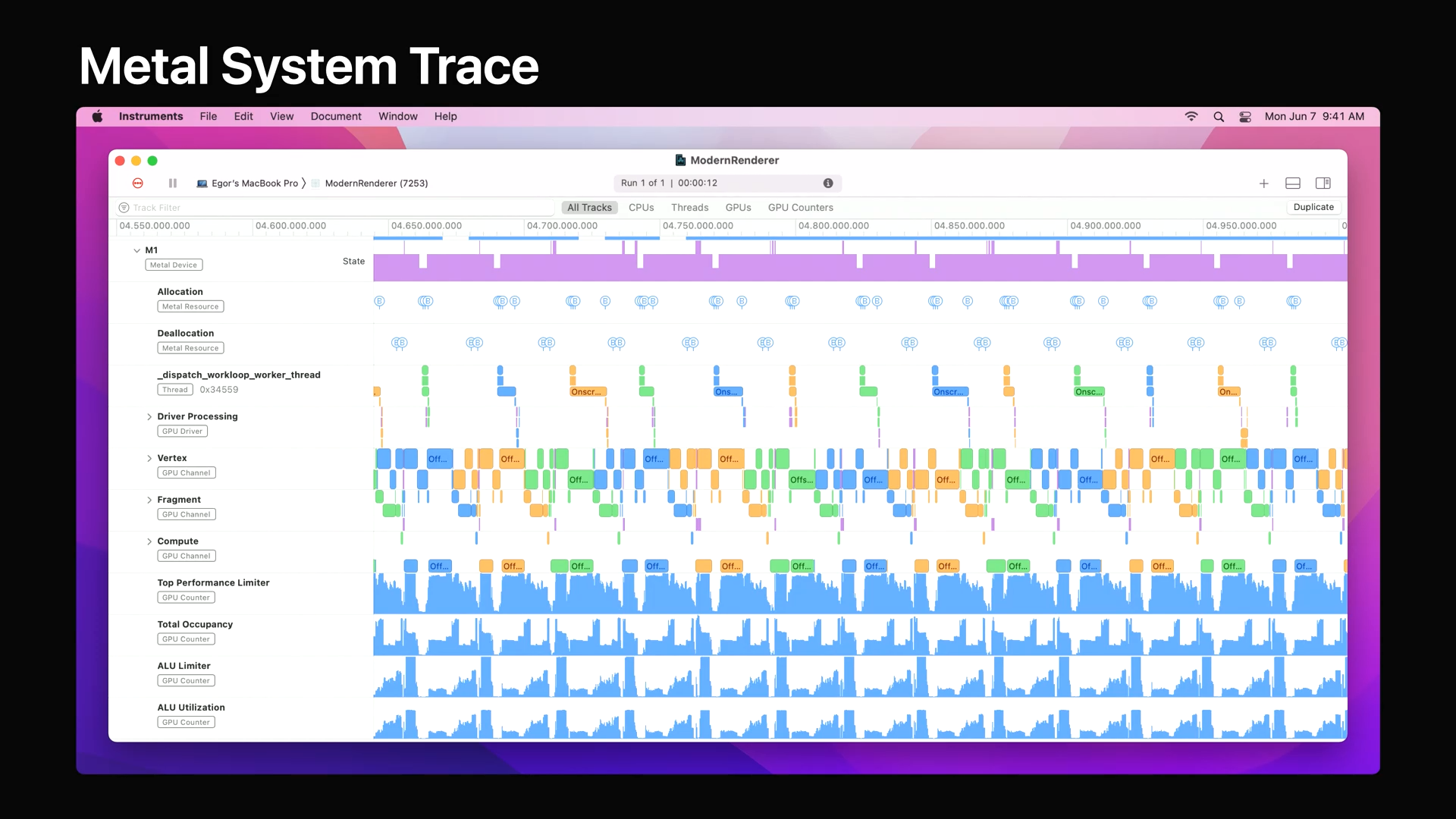This screenshot has width=1456, height=819.
Task: Open the macOS Control Center icon
Action: pyautogui.click(x=1245, y=117)
